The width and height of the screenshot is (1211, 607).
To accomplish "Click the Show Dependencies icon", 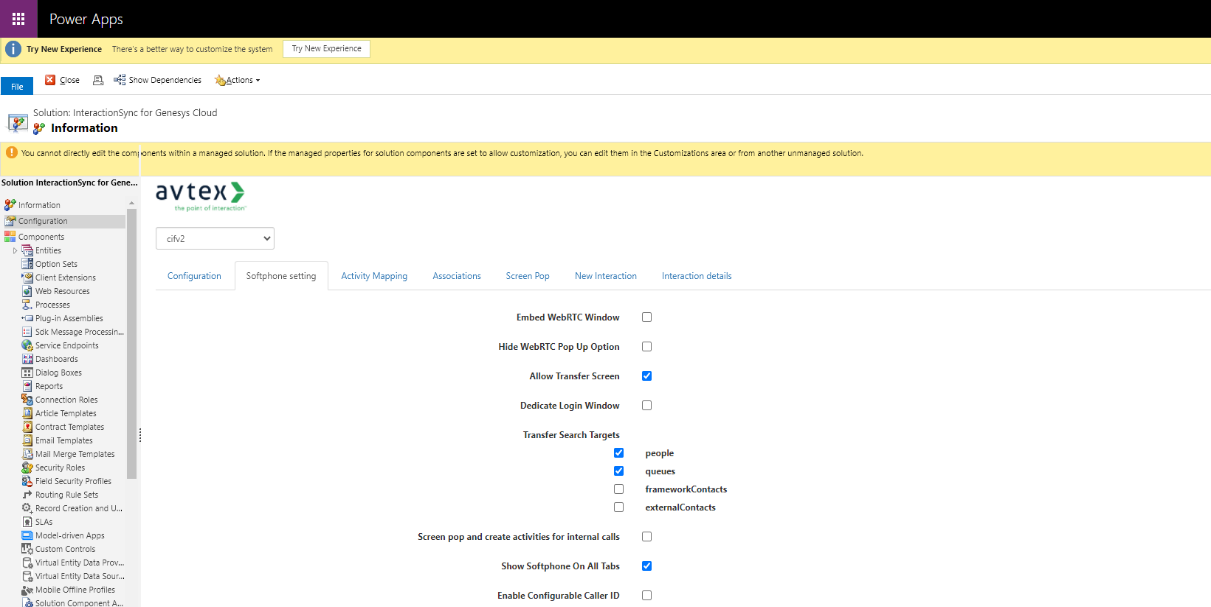I will pos(120,80).
